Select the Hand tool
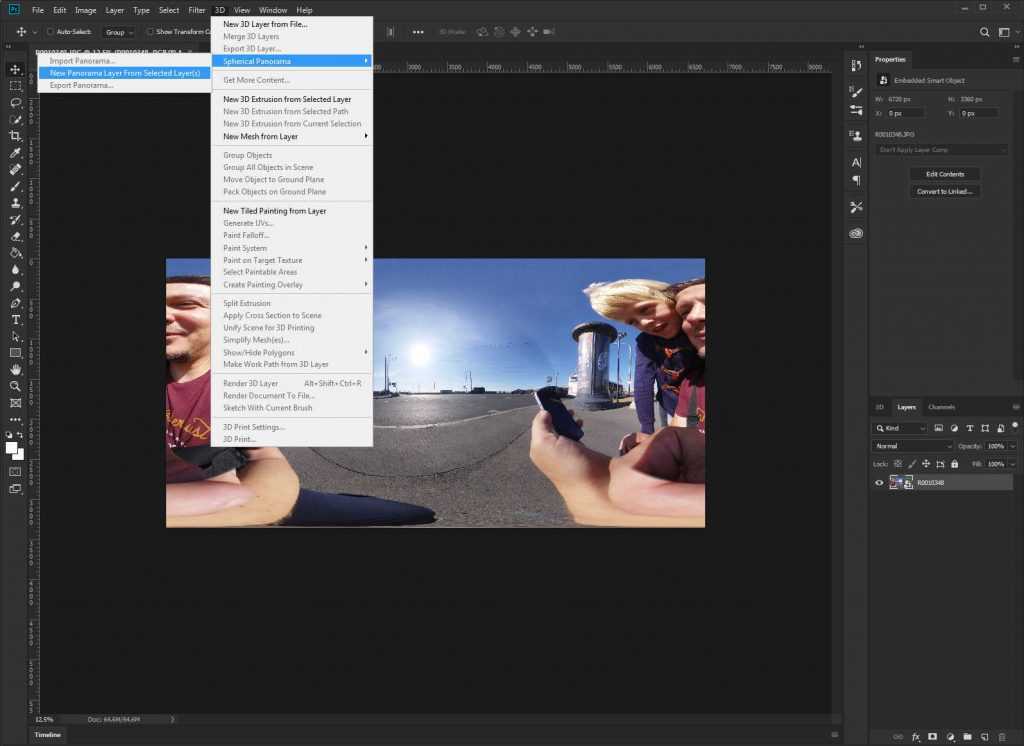This screenshot has width=1024, height=746. [x=16, y=369]
